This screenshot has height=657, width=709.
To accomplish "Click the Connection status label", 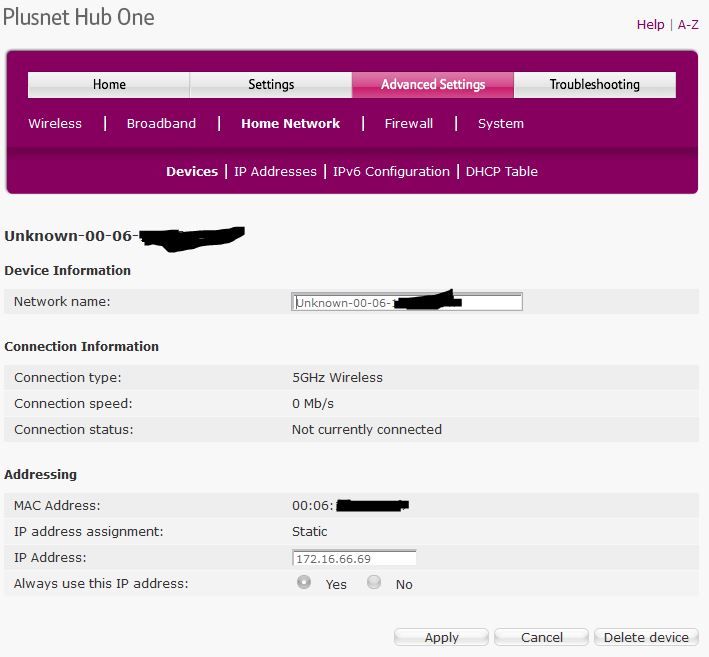I will [74, 430].
